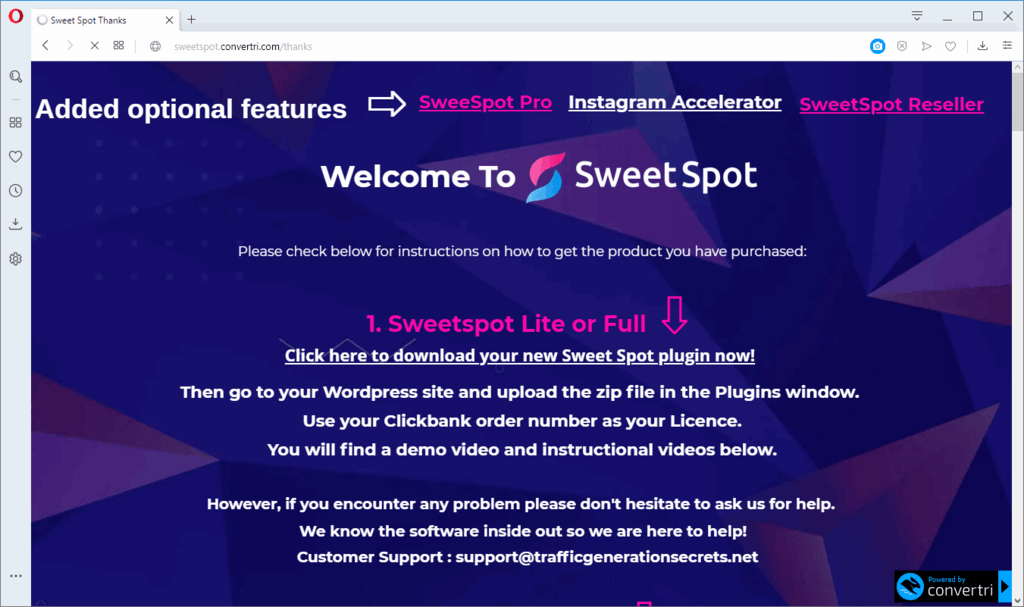Close the Sweet Spot Thanks tab
The height and width of the screenshot is (607, 1024).
click(x=169, y=20)
